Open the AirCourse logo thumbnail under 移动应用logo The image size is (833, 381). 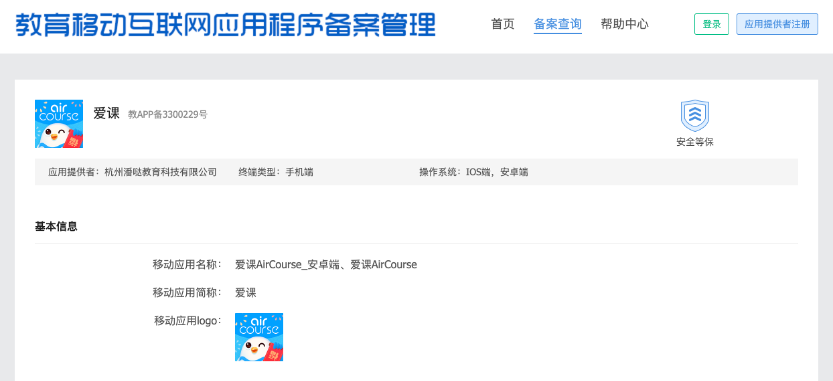click(259, 337)
